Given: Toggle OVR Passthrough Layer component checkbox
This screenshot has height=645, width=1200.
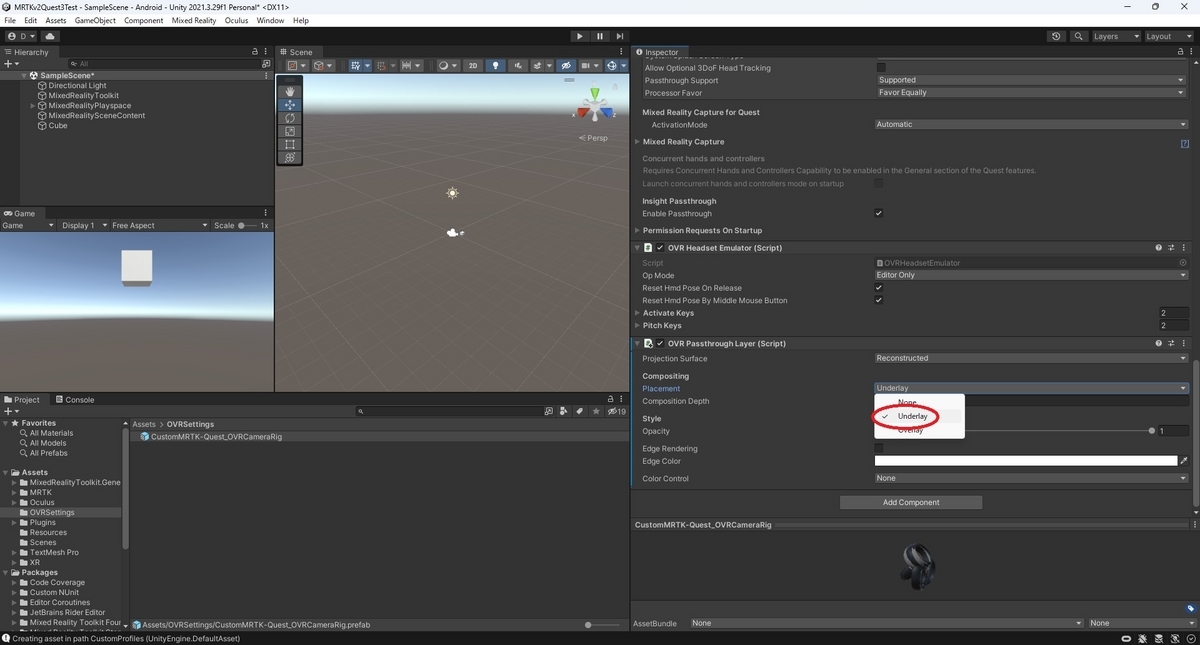Looking at the screenshot, I should point(660,343).
